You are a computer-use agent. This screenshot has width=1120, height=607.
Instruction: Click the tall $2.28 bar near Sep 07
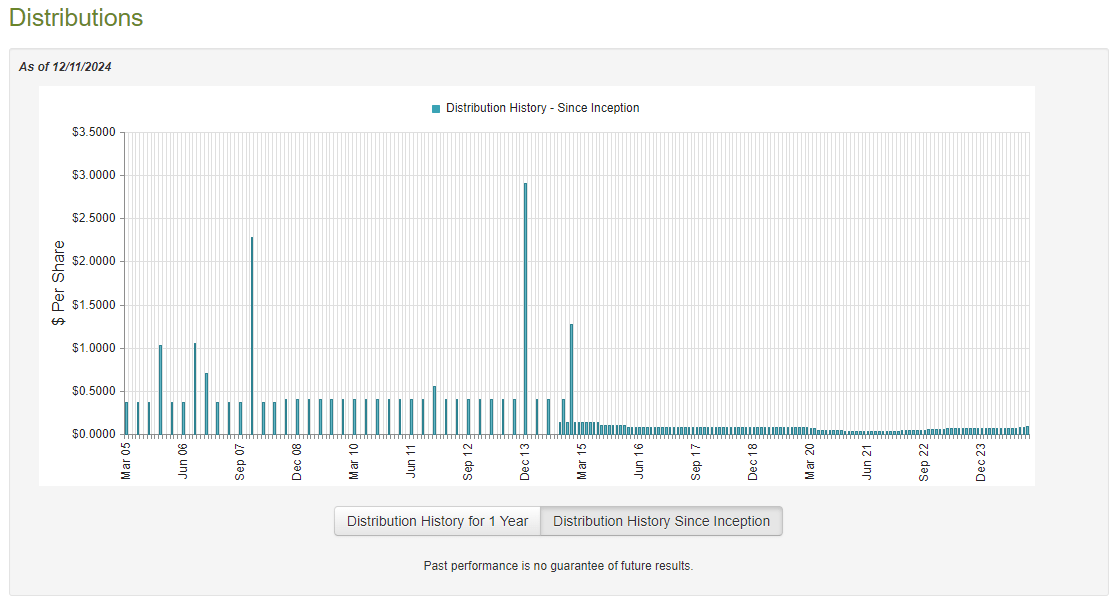pyautogui.click(x=252, y=335)
